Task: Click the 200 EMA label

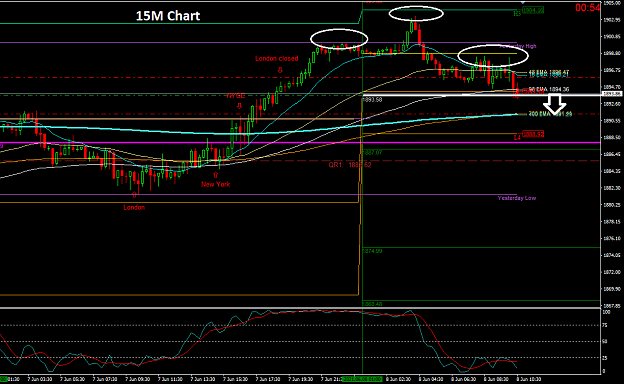Action: point(550,114)
